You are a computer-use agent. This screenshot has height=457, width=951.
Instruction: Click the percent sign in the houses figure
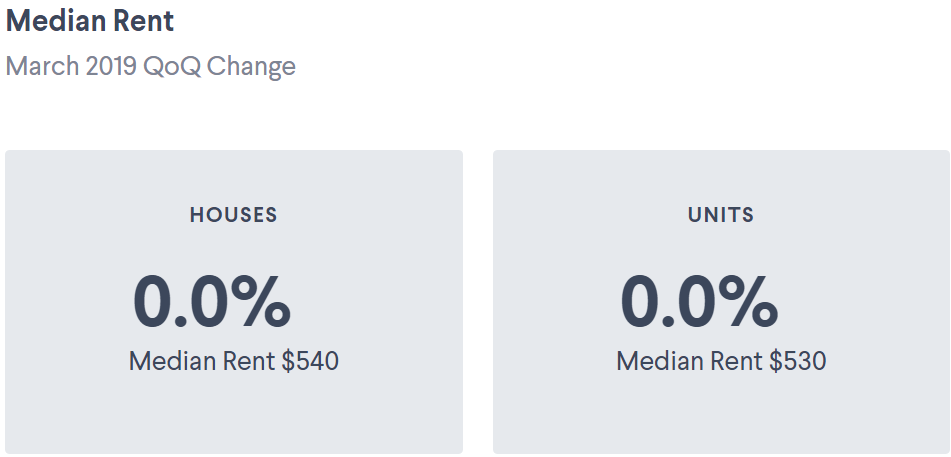(263, 303)
